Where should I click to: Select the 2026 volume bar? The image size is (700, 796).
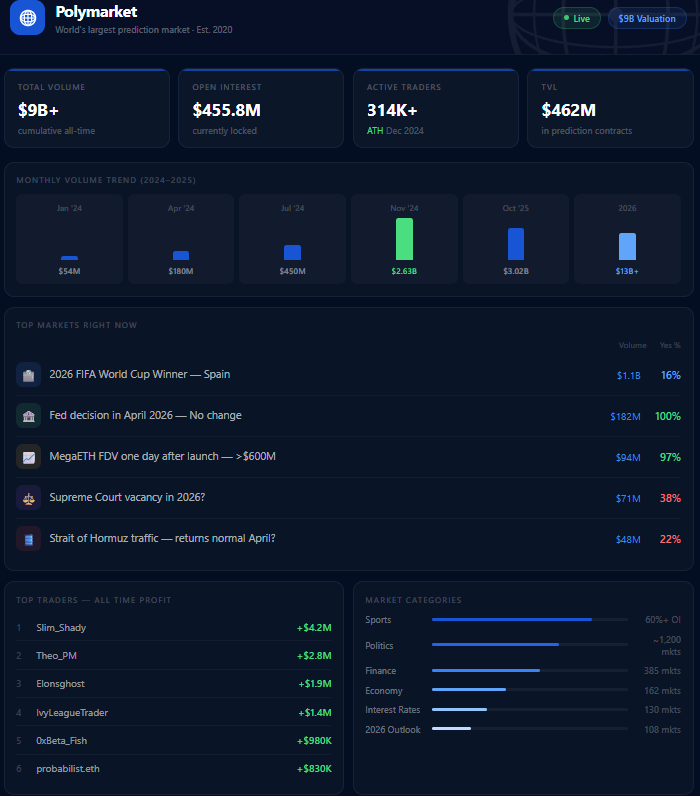[627, 247]
